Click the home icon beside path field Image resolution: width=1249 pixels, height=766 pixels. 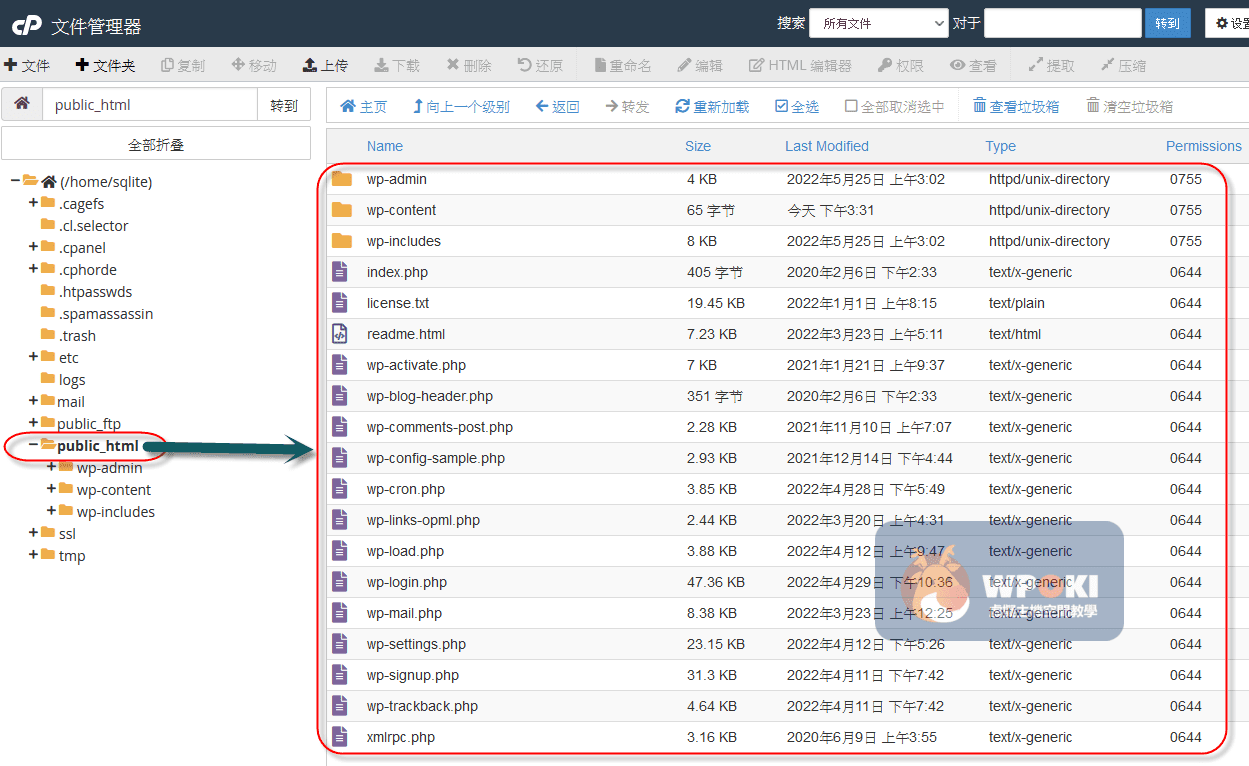click(22, 104)
